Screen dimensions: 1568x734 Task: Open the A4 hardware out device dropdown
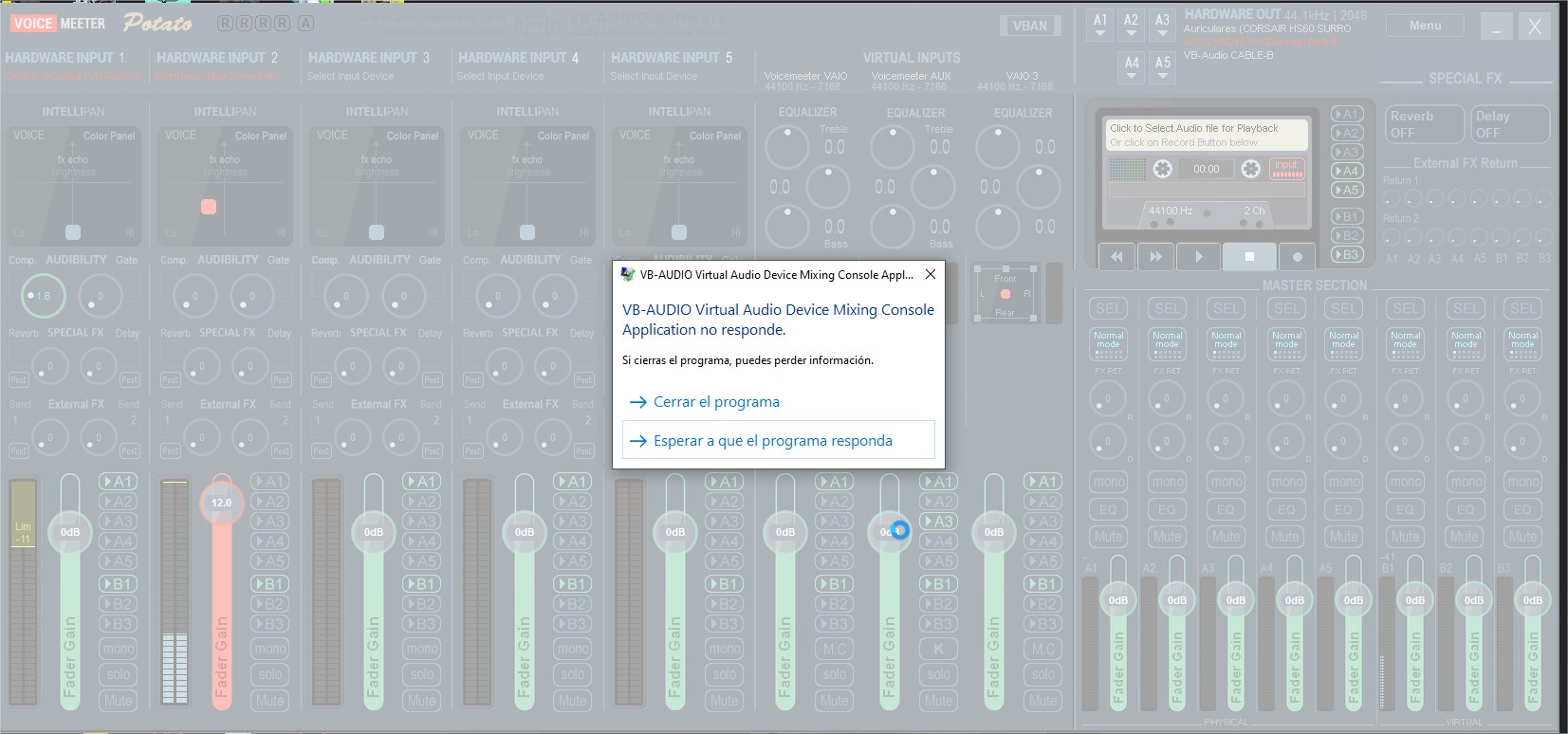[x=1132, y=68]
